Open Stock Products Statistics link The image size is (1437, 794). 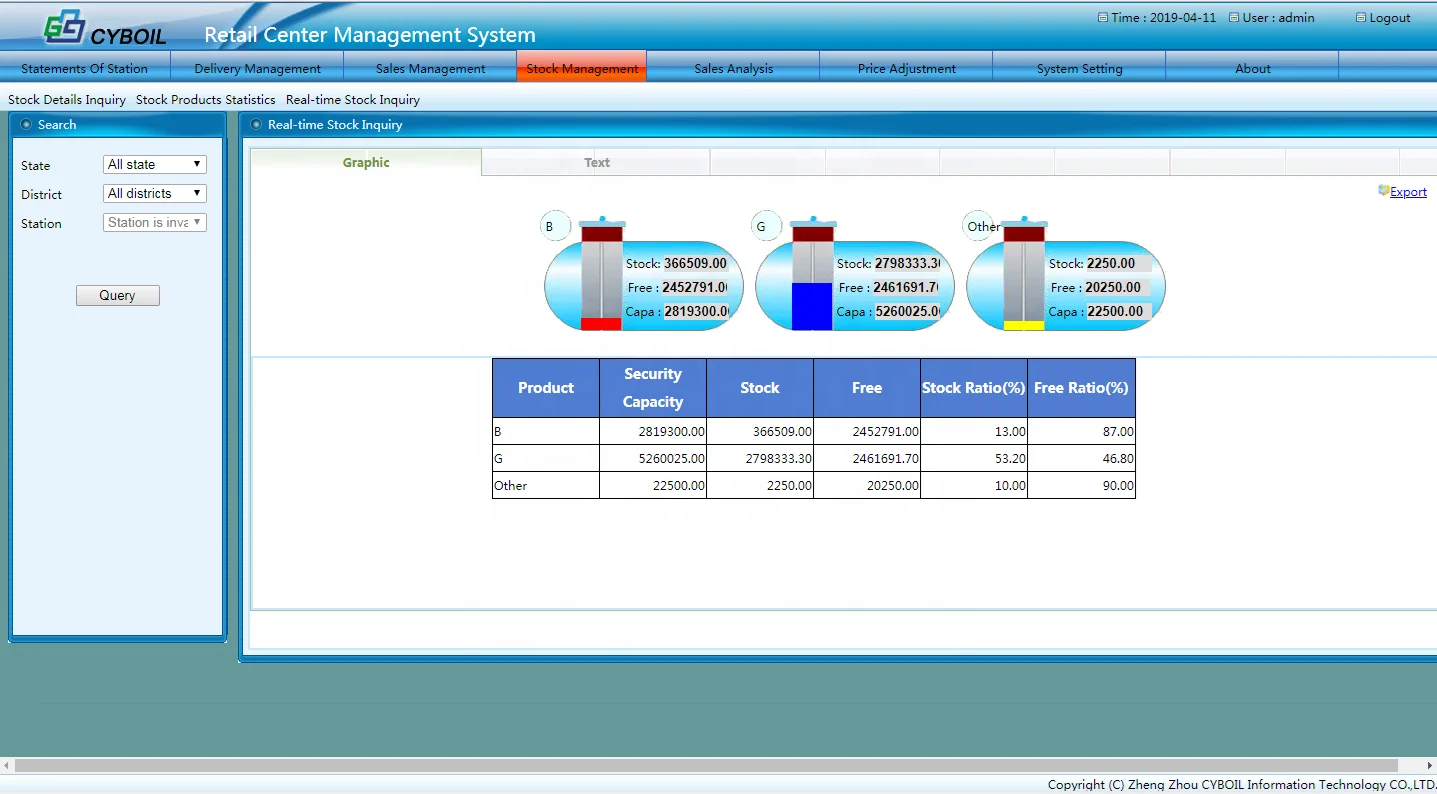tap(205, 100)
